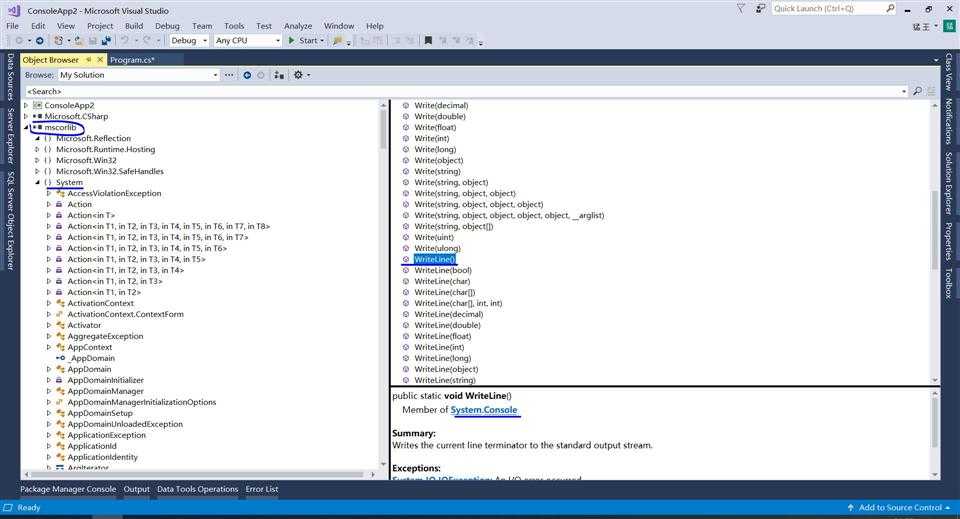The image size is (960, 519).
Task: Open the Build menu
Action: [x=133, y=26]
